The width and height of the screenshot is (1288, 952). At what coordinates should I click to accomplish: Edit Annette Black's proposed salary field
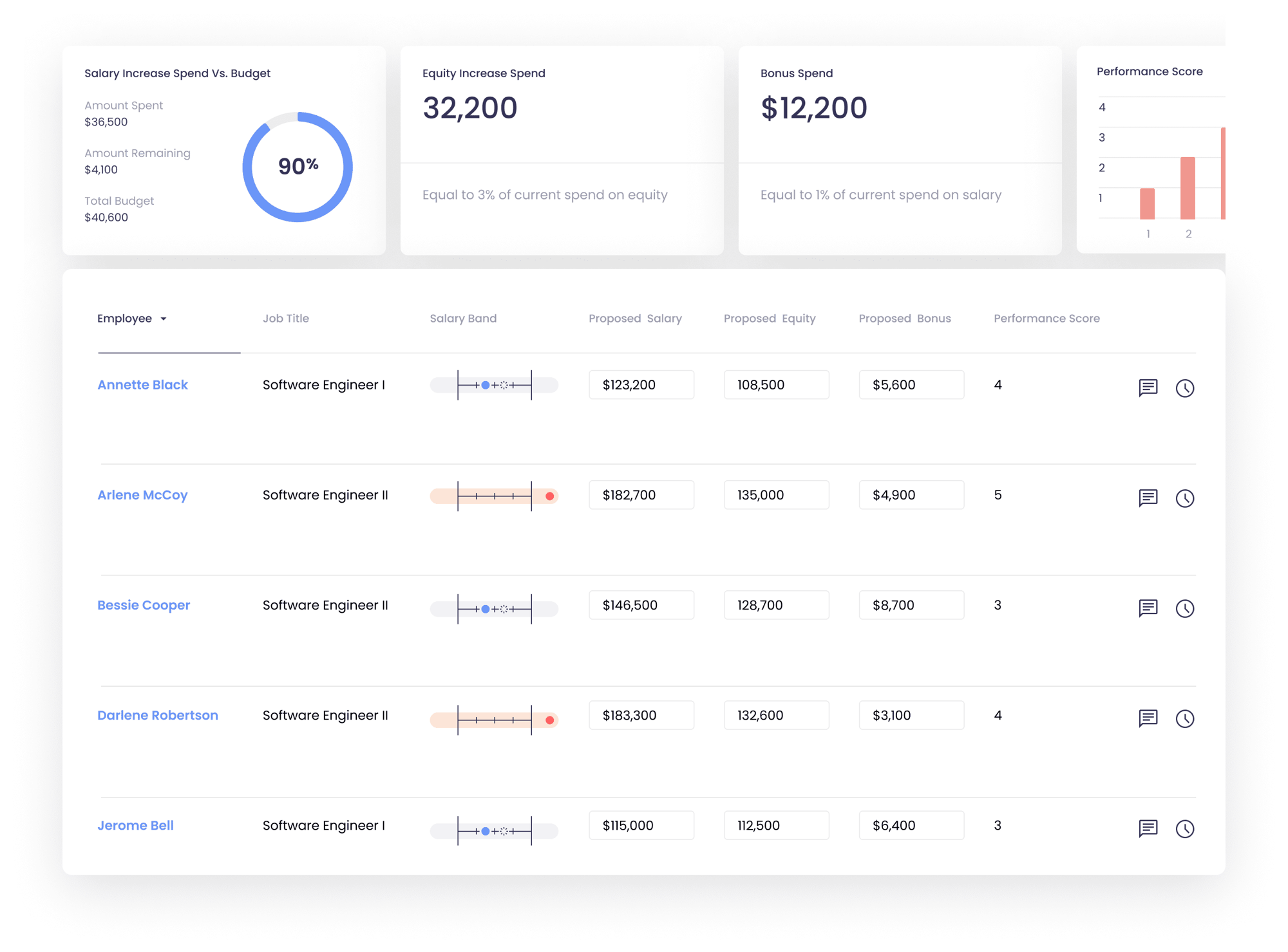[641, 385]
